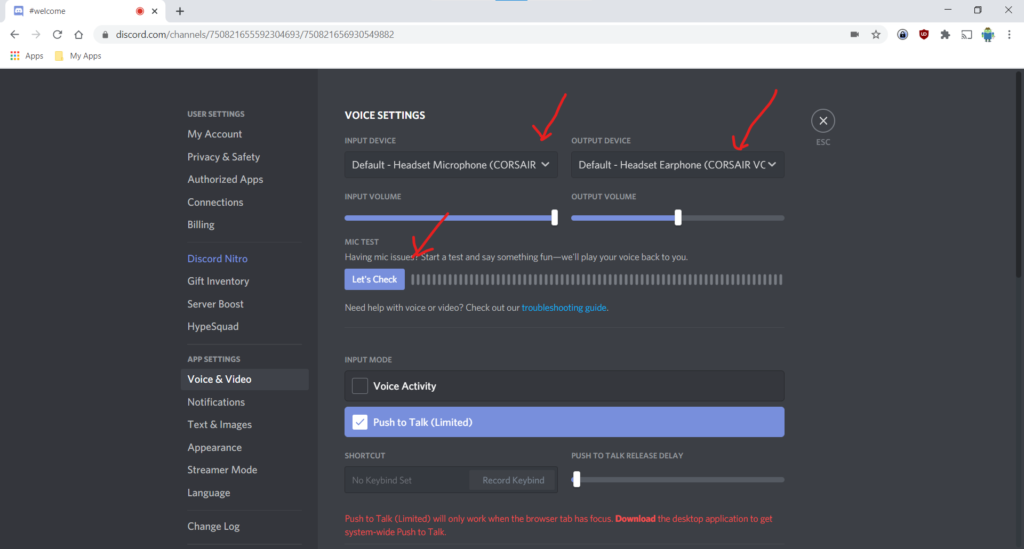
Task: Toggle Push to Talk (Limited) checkbox
Action: [360, 422]
